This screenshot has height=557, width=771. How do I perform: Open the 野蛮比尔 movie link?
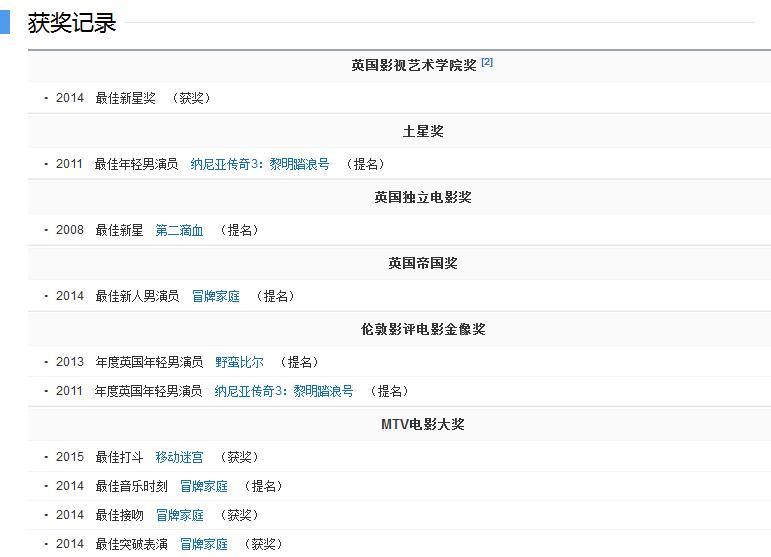(239, 362)
